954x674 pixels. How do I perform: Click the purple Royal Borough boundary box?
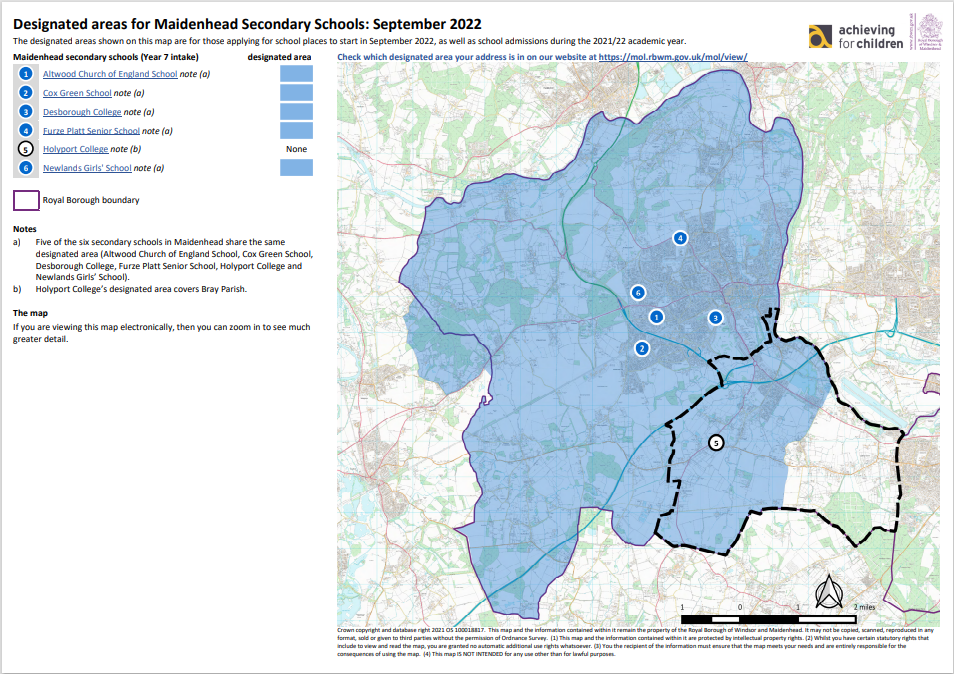point(26,200)
